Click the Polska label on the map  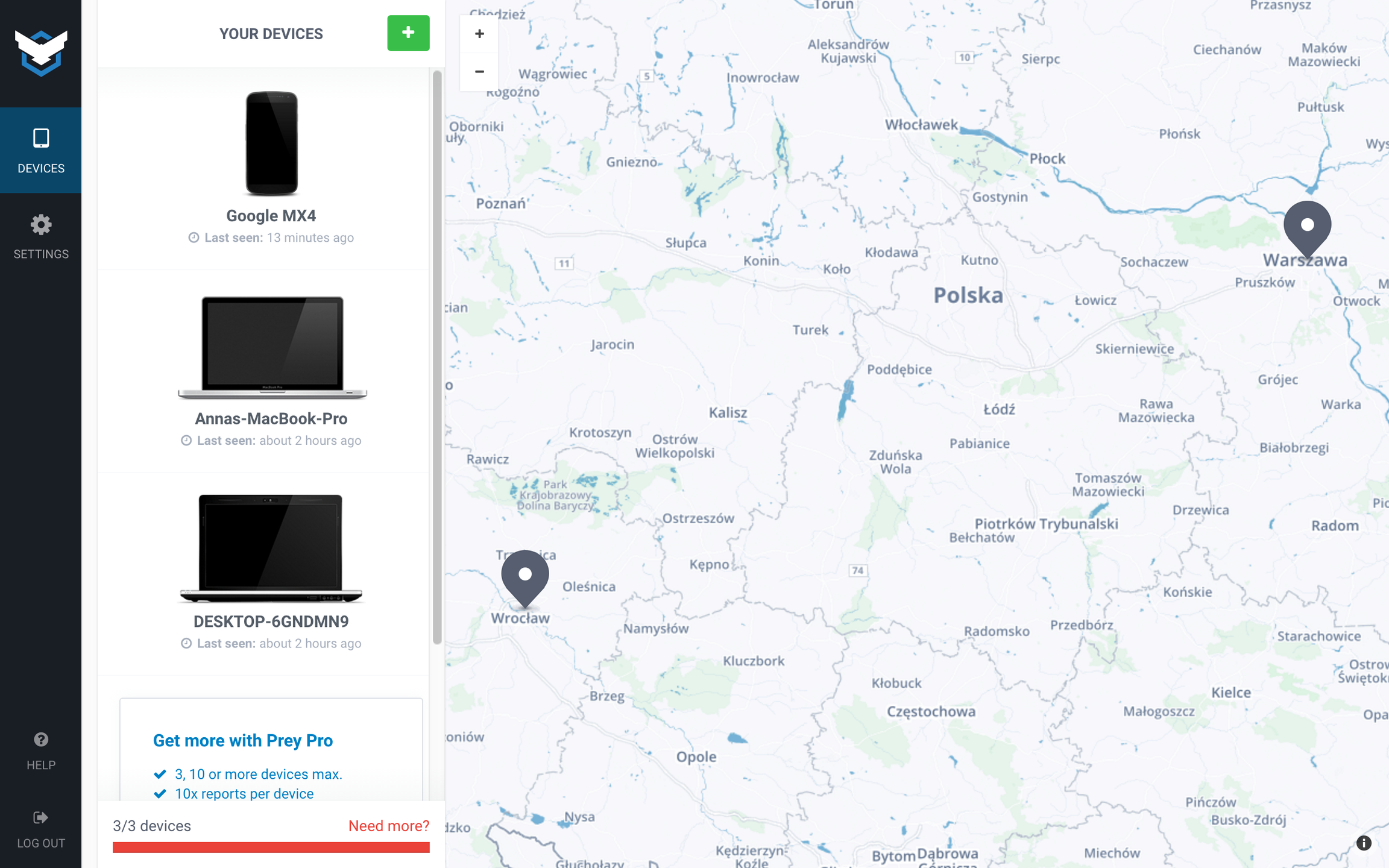[x=968, y=295]
